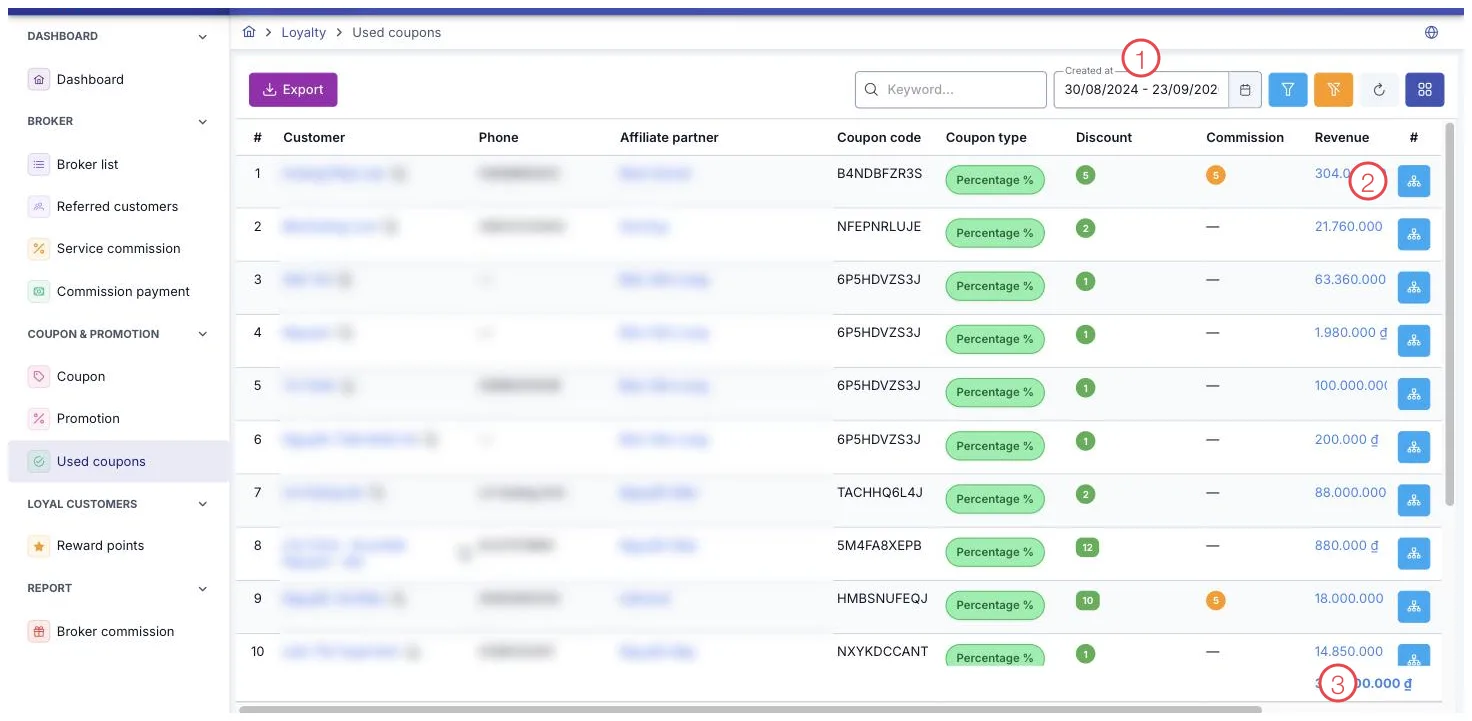Click the Export button

(x=293, y=90)
